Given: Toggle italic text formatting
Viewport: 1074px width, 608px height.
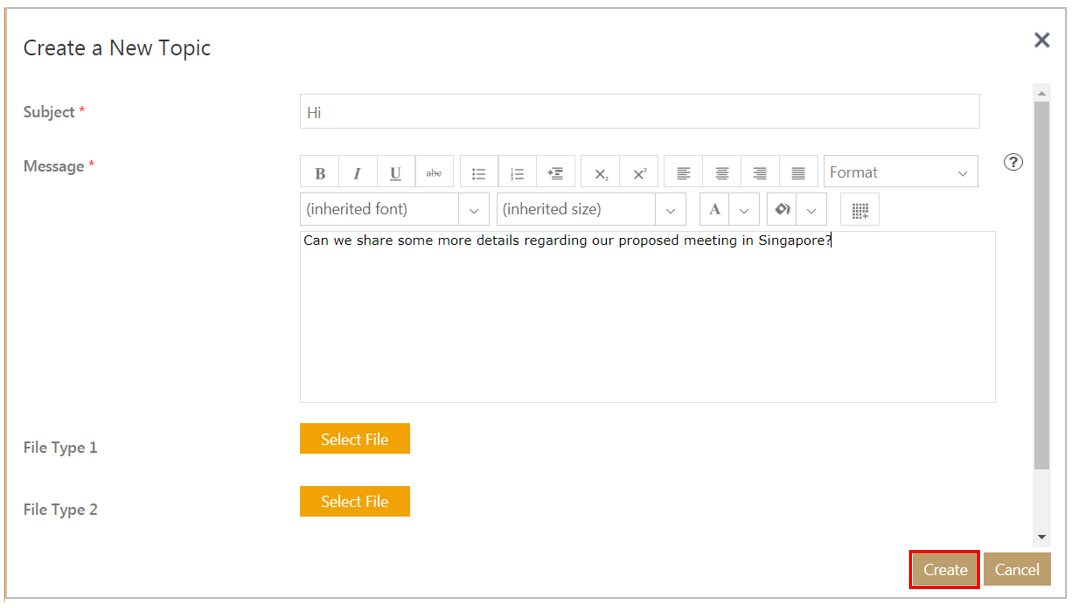Looking at the screenshot, I should click(x=357, y=173).
